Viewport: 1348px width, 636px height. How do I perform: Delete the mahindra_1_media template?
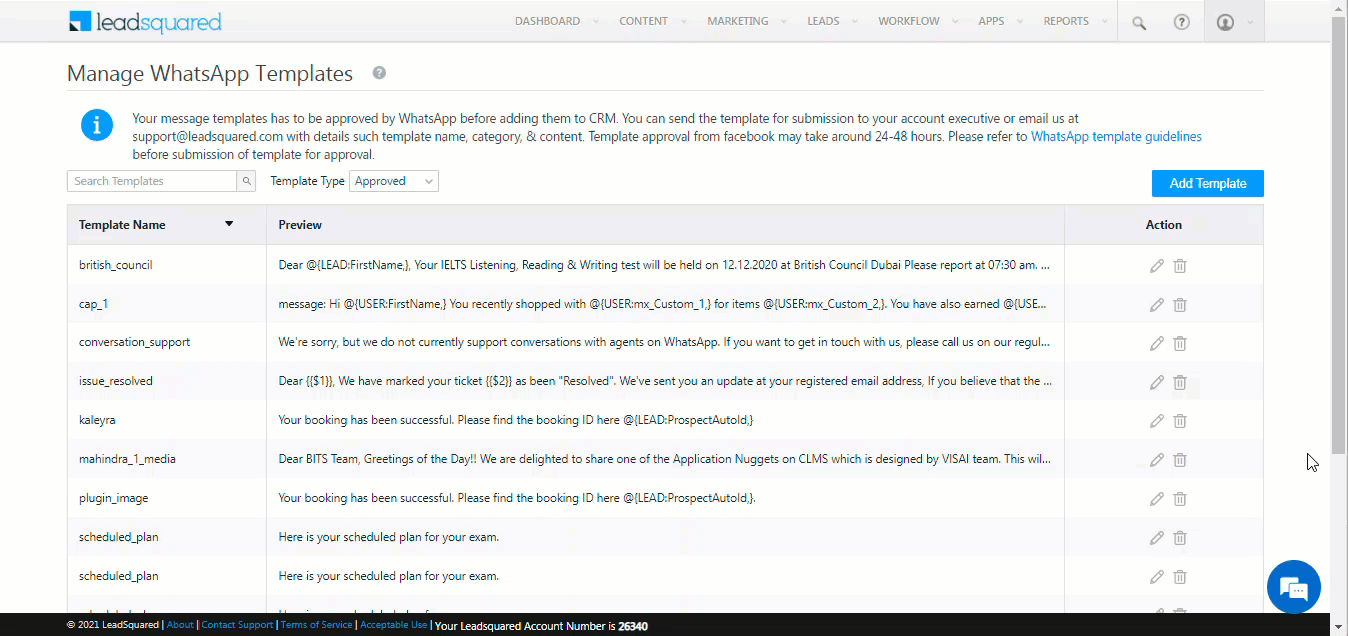(1180, 460)
